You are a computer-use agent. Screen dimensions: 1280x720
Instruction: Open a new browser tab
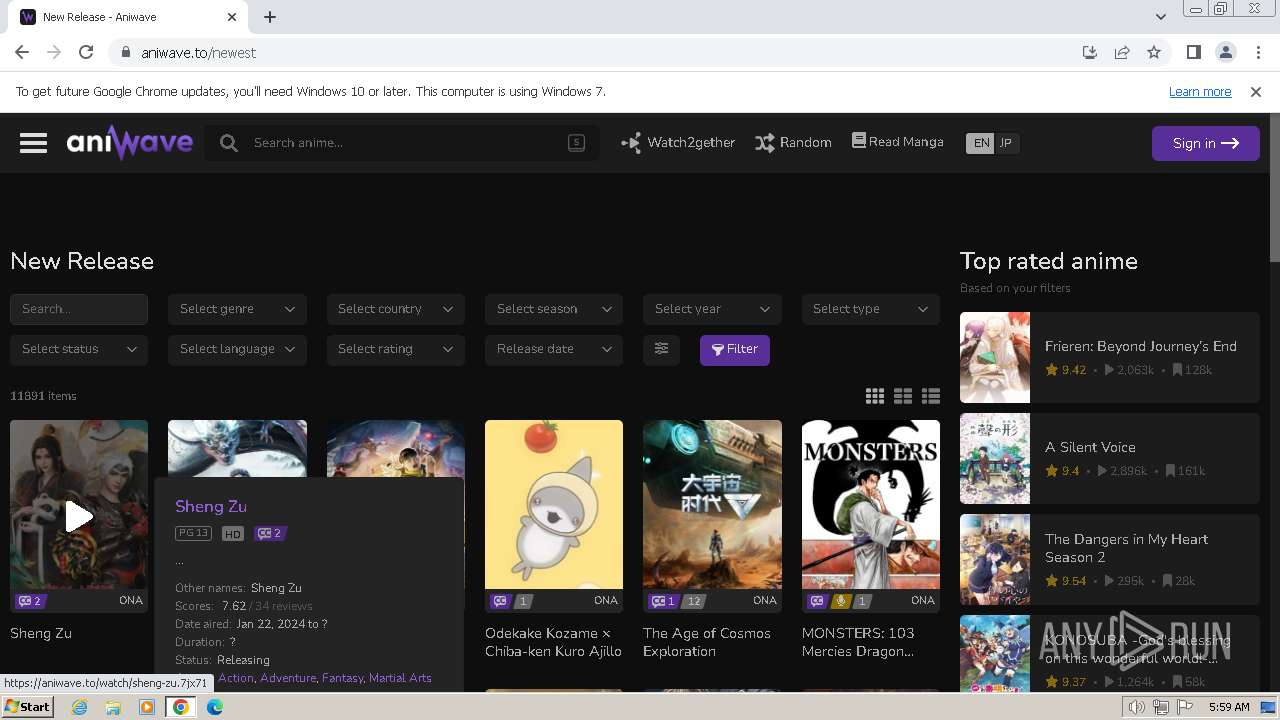[x=270, y=16]
